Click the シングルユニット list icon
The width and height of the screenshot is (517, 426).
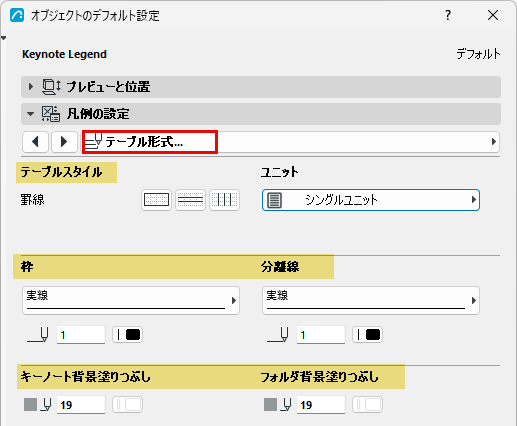pos(274,200)
